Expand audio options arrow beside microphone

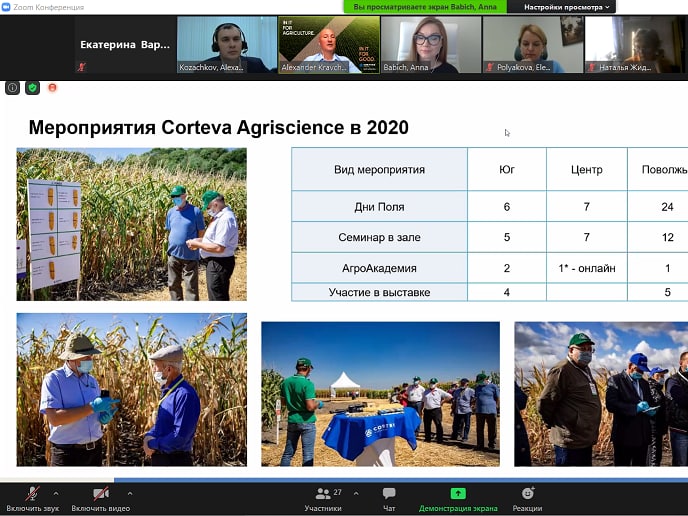pyautogui.click(x=56, y=493)
